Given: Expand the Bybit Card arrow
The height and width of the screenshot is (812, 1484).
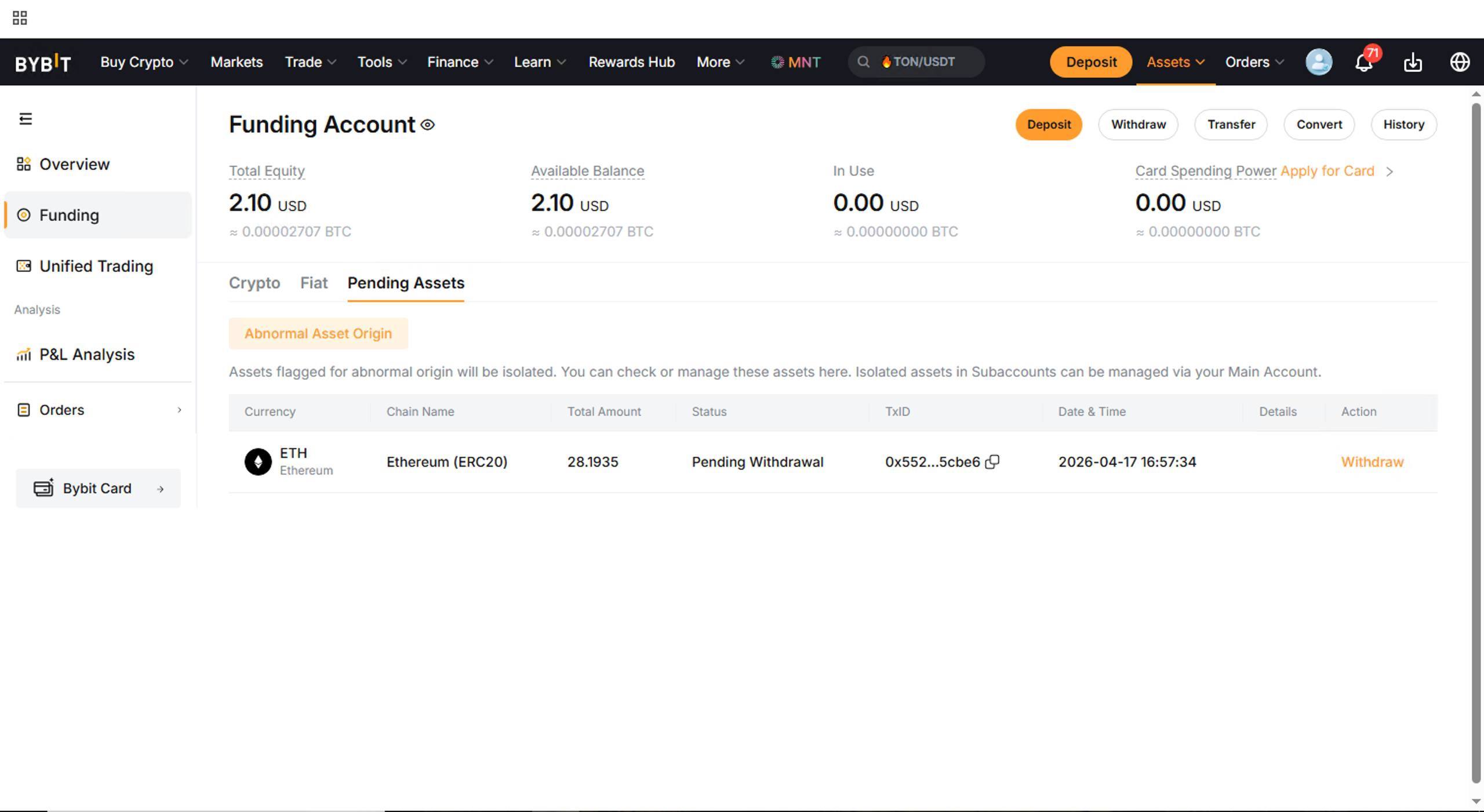Looking at the screenshot, I should point(161,489).
